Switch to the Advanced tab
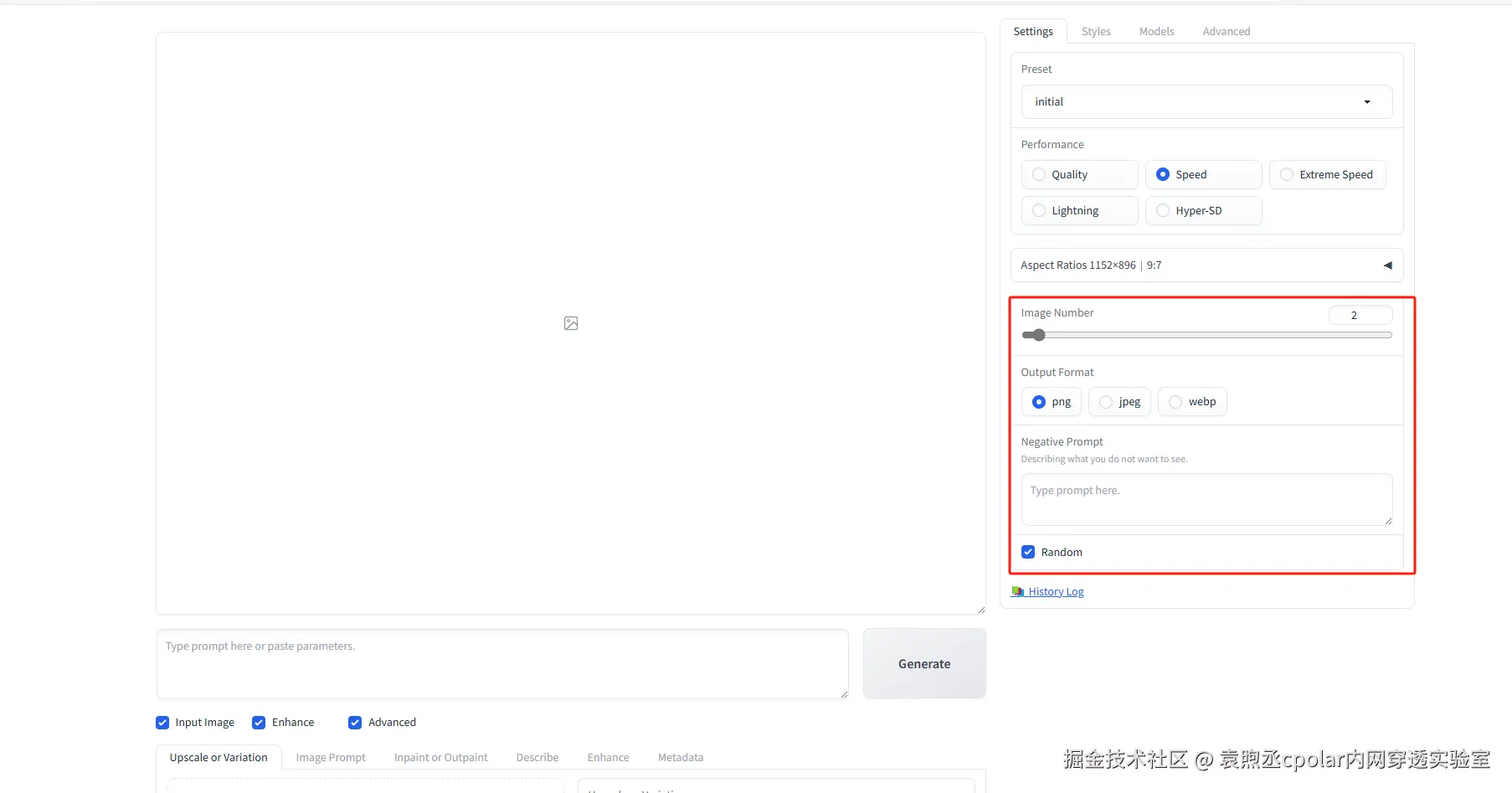The width and height of the screenshot is (1512, 793). coord(1227,32)
